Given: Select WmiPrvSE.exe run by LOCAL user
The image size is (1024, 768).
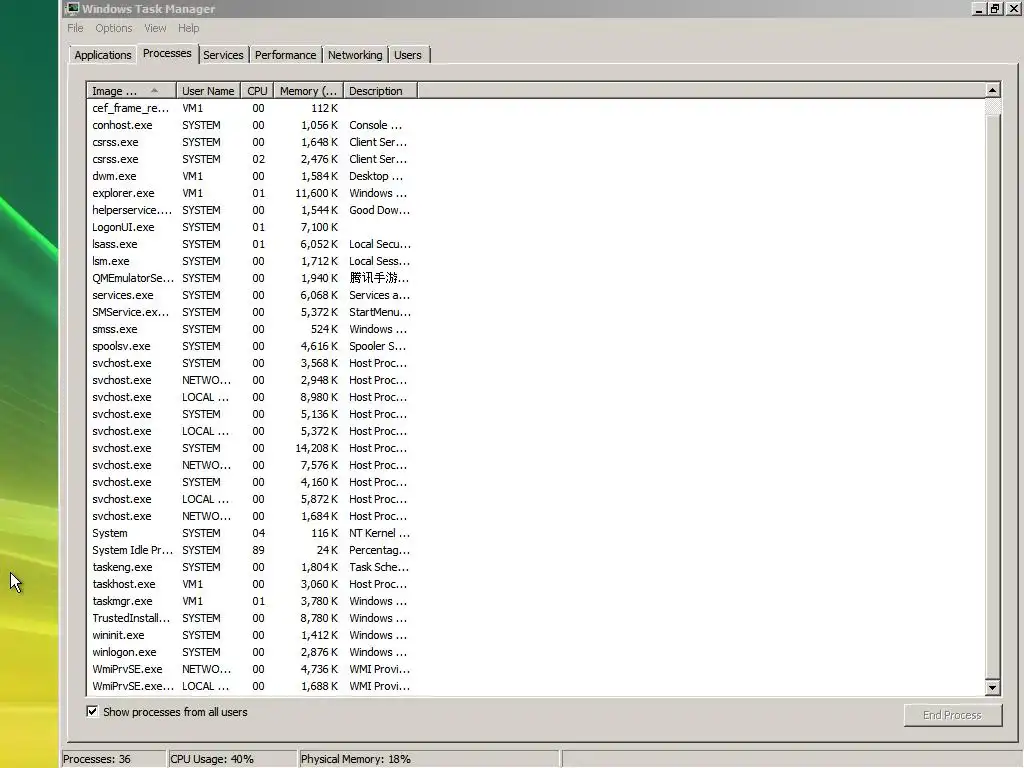Looking at the screenshot, I should tap(251, 686).
